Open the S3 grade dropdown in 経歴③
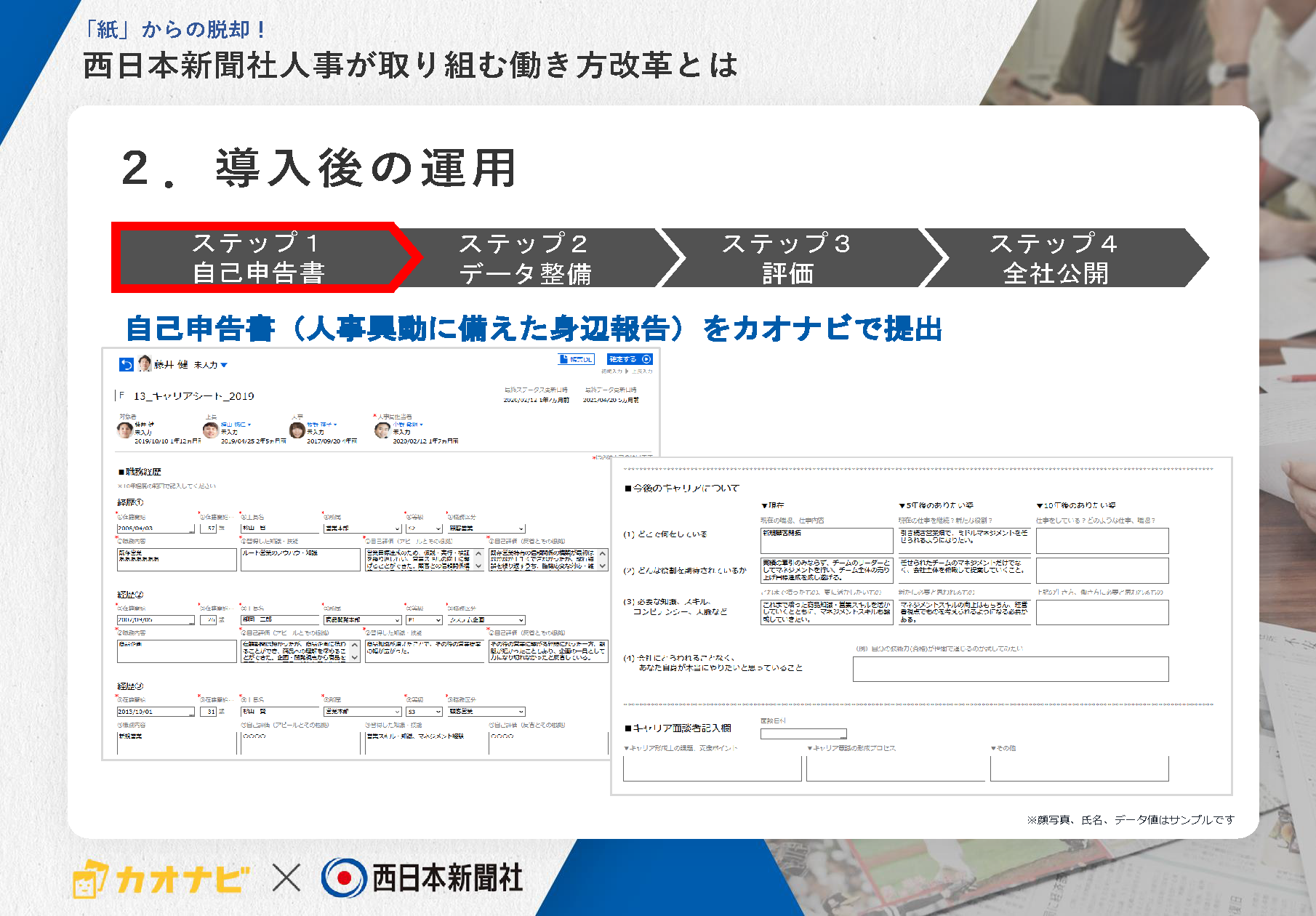1316x916 pixels. (425, 712)
